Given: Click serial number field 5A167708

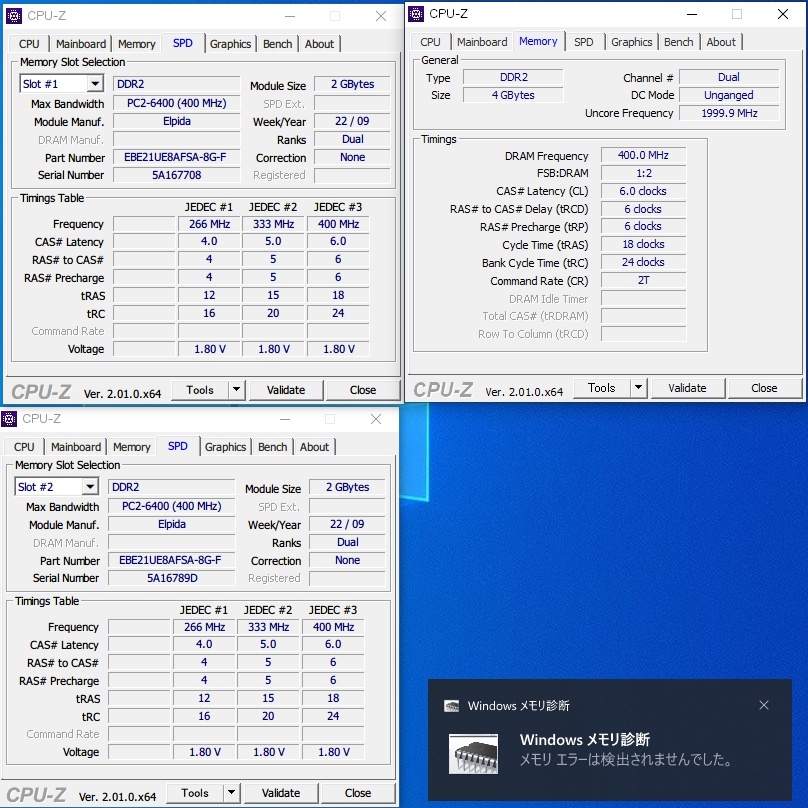Looking at the screenshot, I should [x=177, y=175].
